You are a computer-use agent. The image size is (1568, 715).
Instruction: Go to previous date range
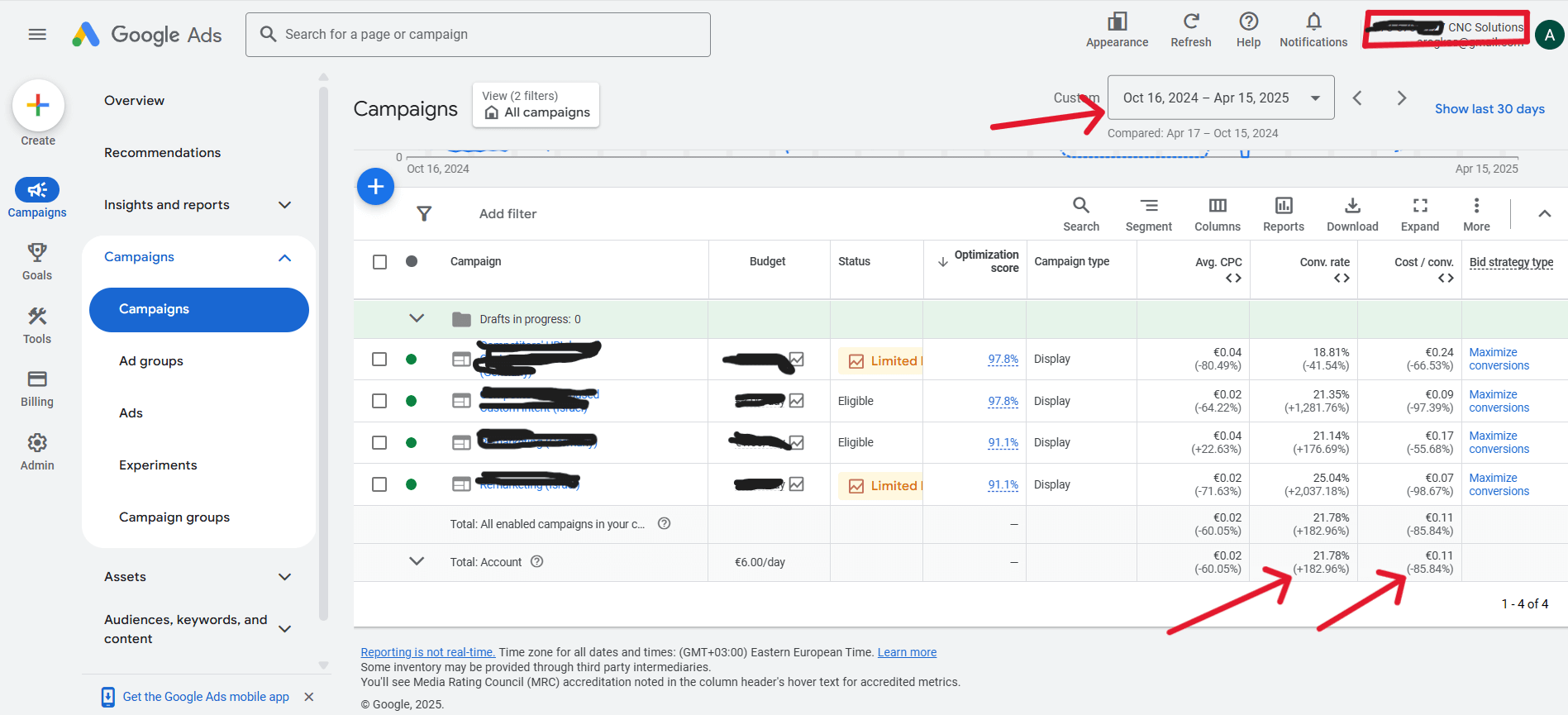pos(1356,98)
